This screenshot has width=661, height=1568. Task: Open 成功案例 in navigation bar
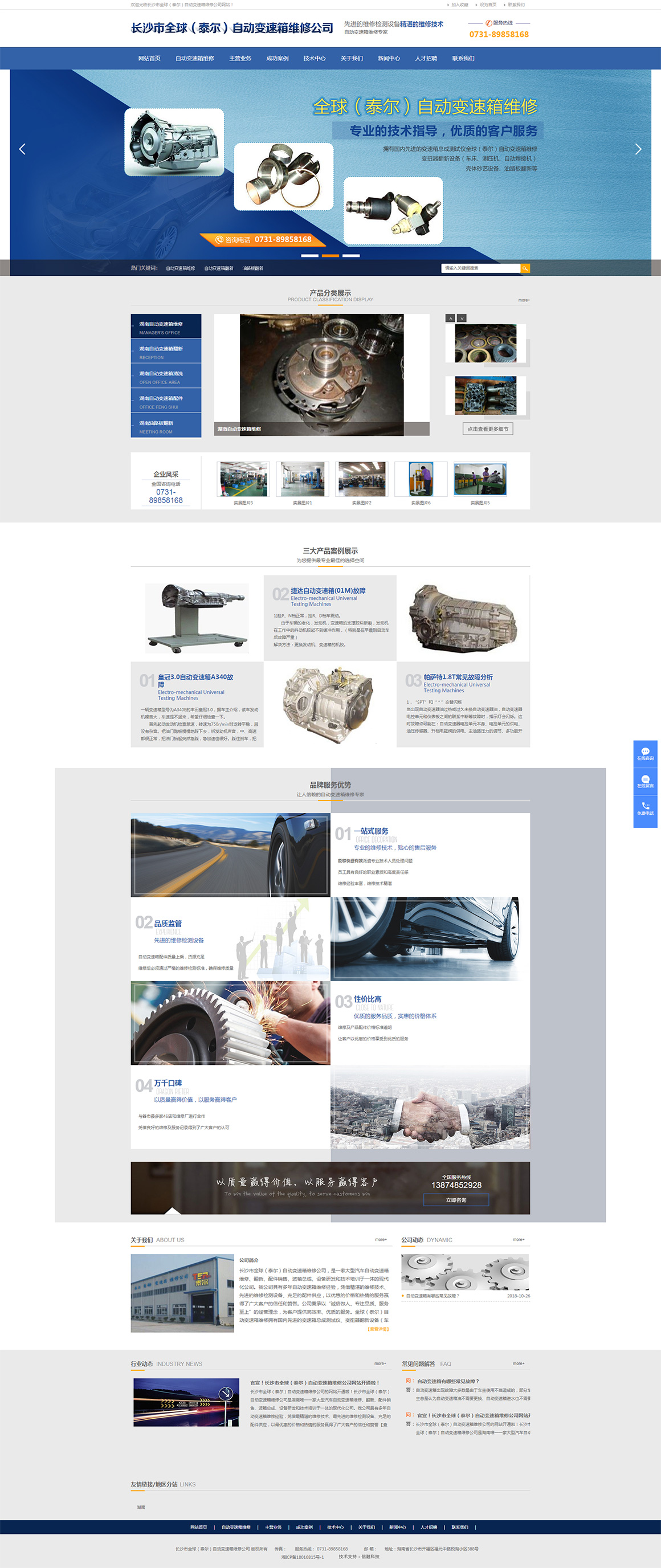[277, 59]
